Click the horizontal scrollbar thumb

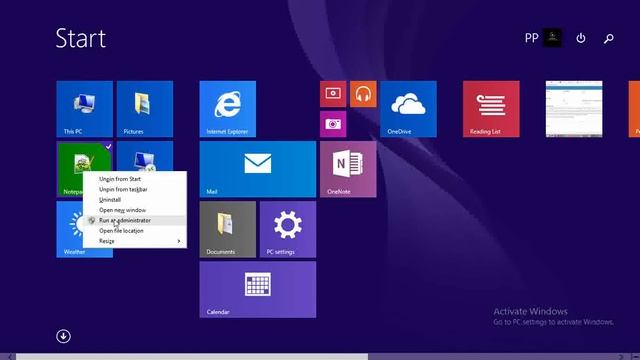point(192,357)
